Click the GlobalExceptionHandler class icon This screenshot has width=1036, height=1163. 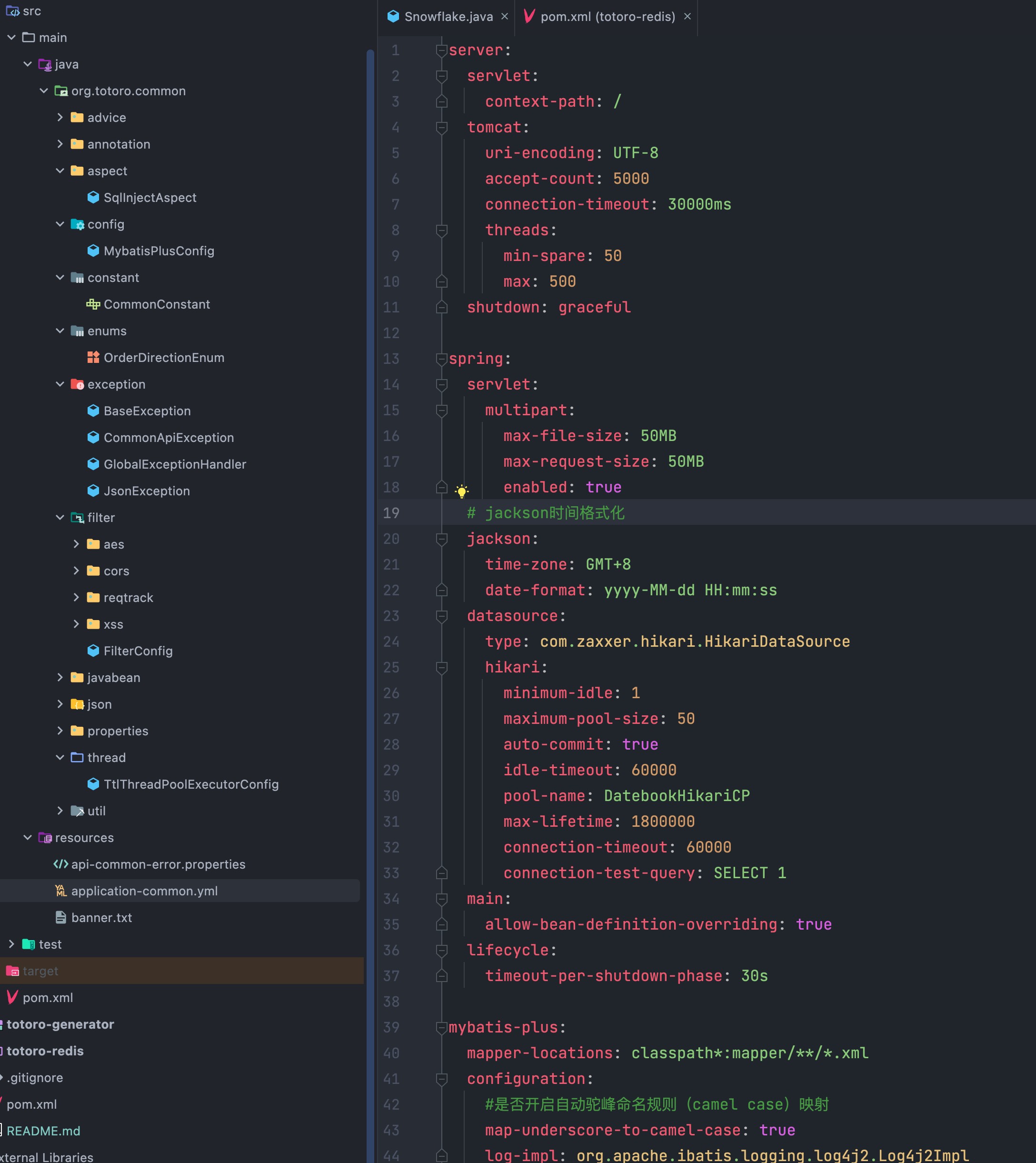click(93, 464)
